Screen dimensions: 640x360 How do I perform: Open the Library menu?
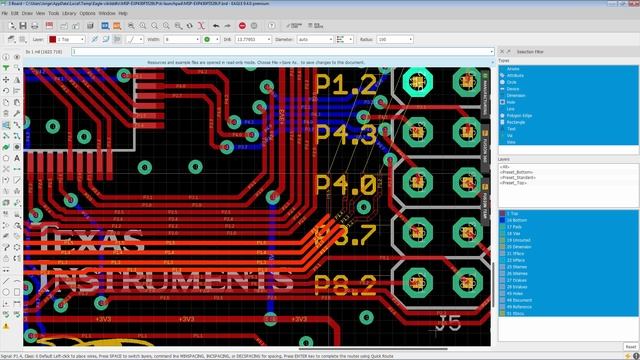(69, 13)
